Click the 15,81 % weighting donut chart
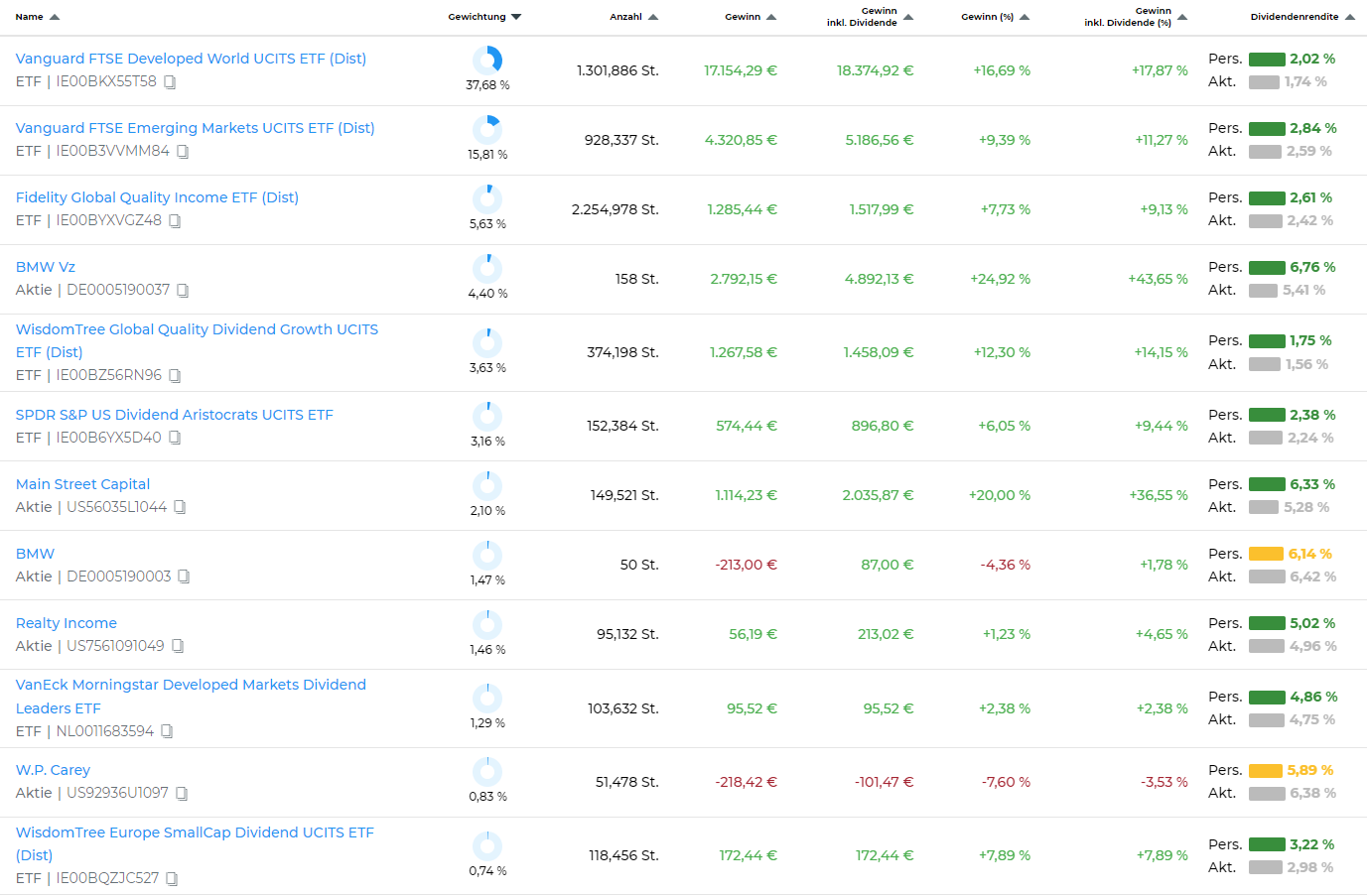1367x896 pixels. (x=487, y=130)
